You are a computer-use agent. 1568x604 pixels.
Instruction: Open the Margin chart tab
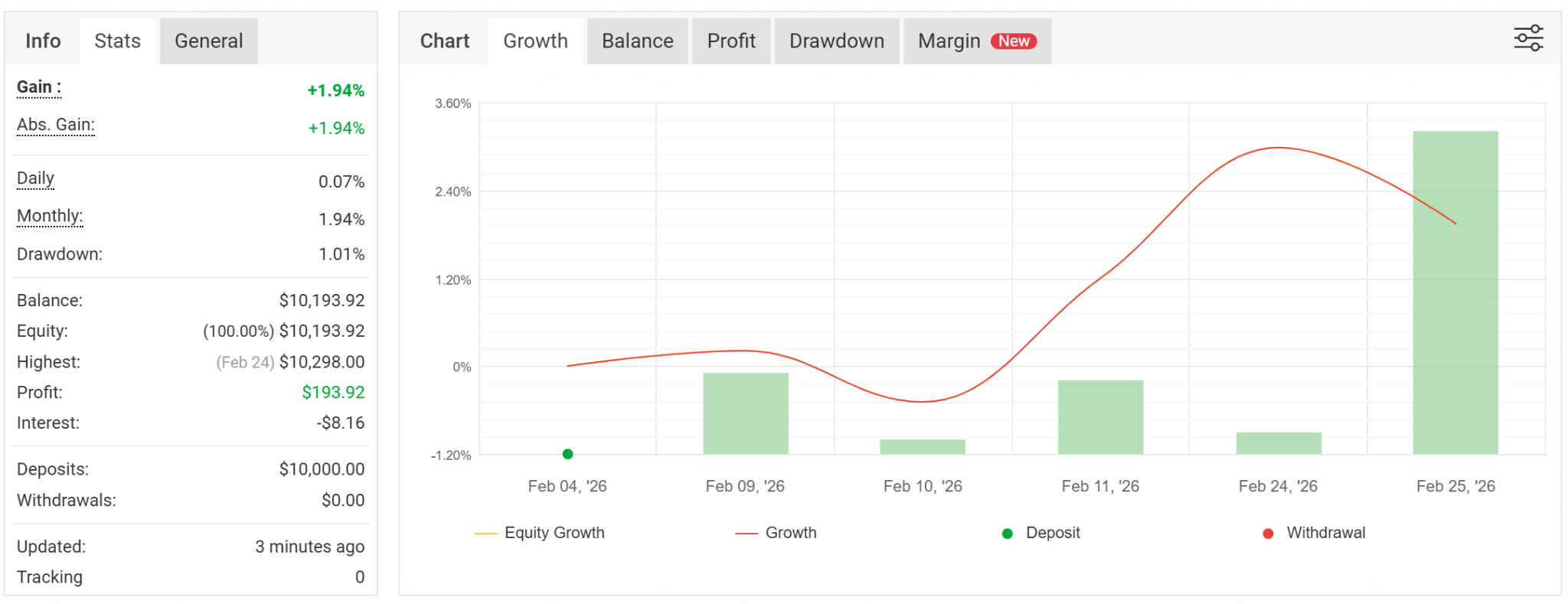[949, 41]
